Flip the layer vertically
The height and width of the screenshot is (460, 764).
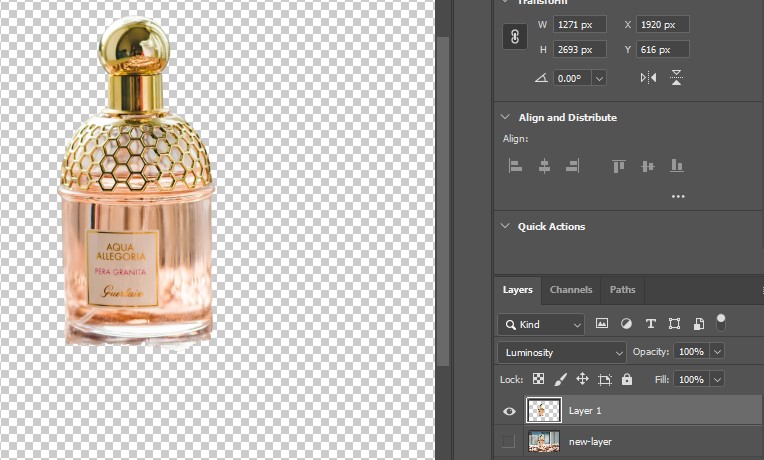point(676,77)
